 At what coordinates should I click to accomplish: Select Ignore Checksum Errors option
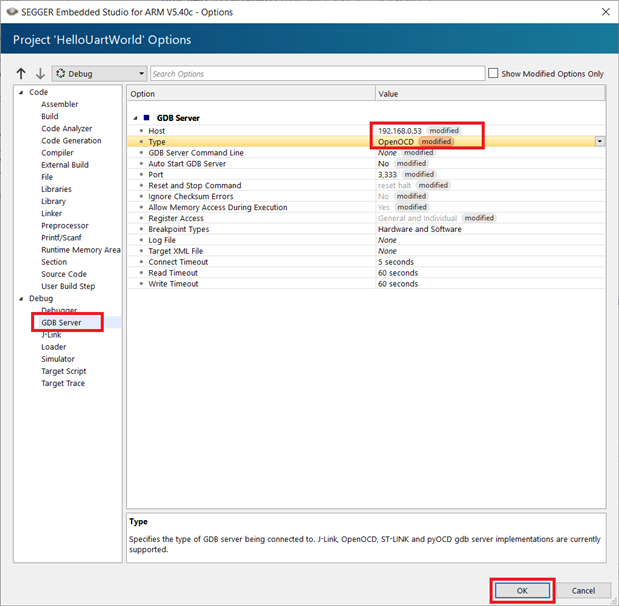click(x=366, y=197)
